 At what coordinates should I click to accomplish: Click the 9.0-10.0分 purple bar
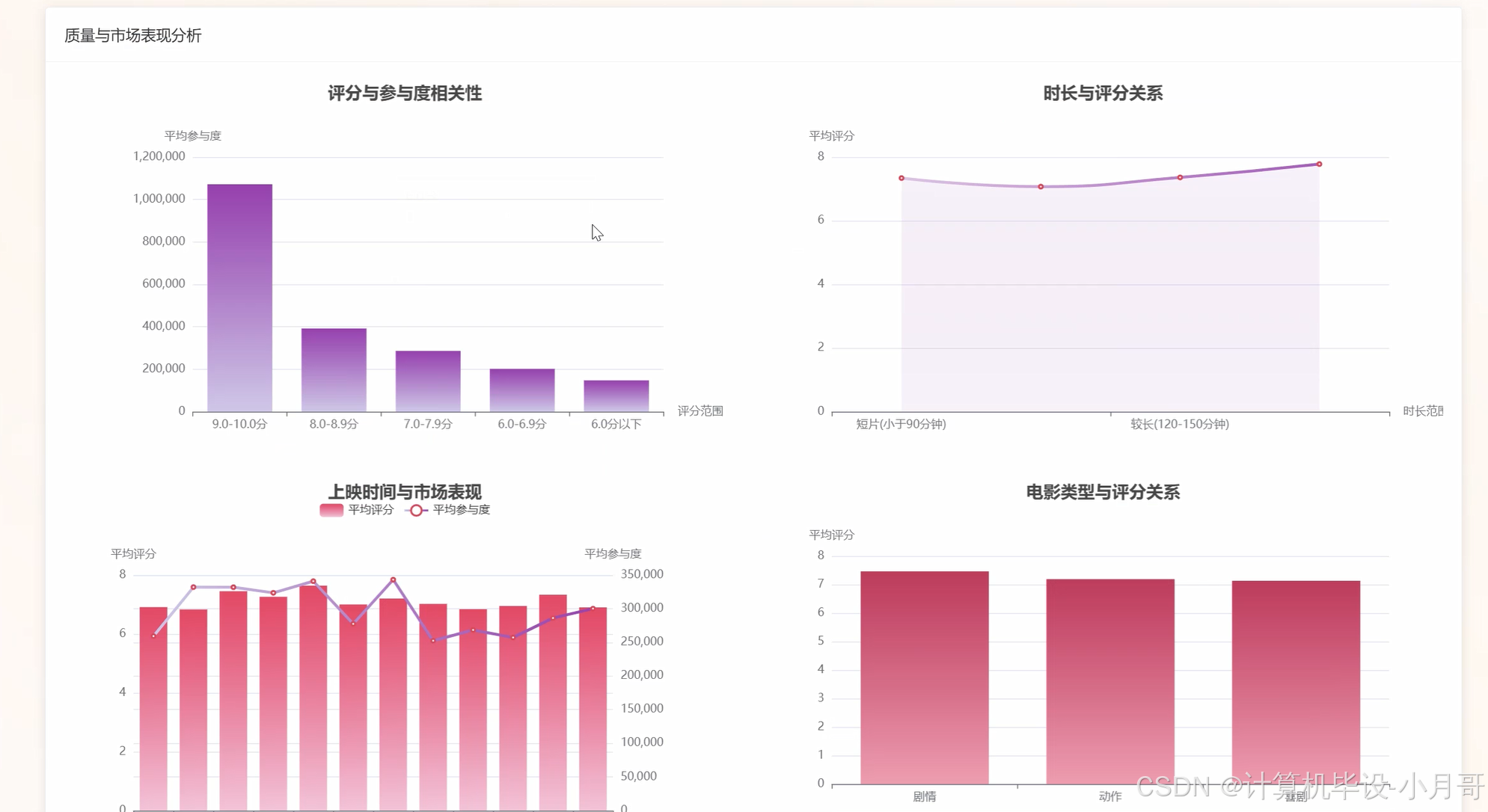pyautogui.click(x=239, y=299)
